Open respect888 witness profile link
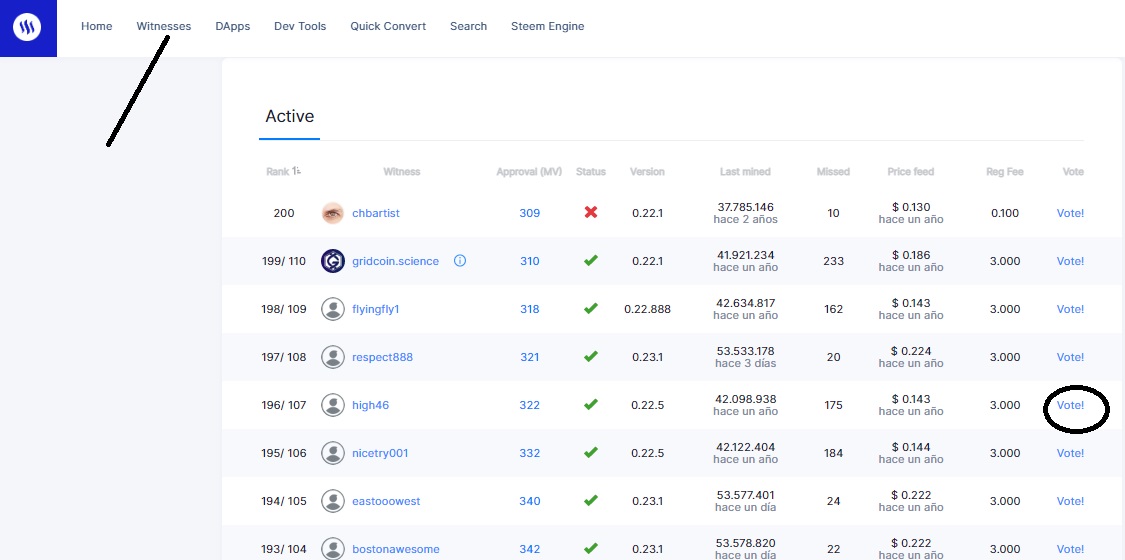Image resolution: width=1125 pixels, height=560 pixels. click(x=382, y=357)
